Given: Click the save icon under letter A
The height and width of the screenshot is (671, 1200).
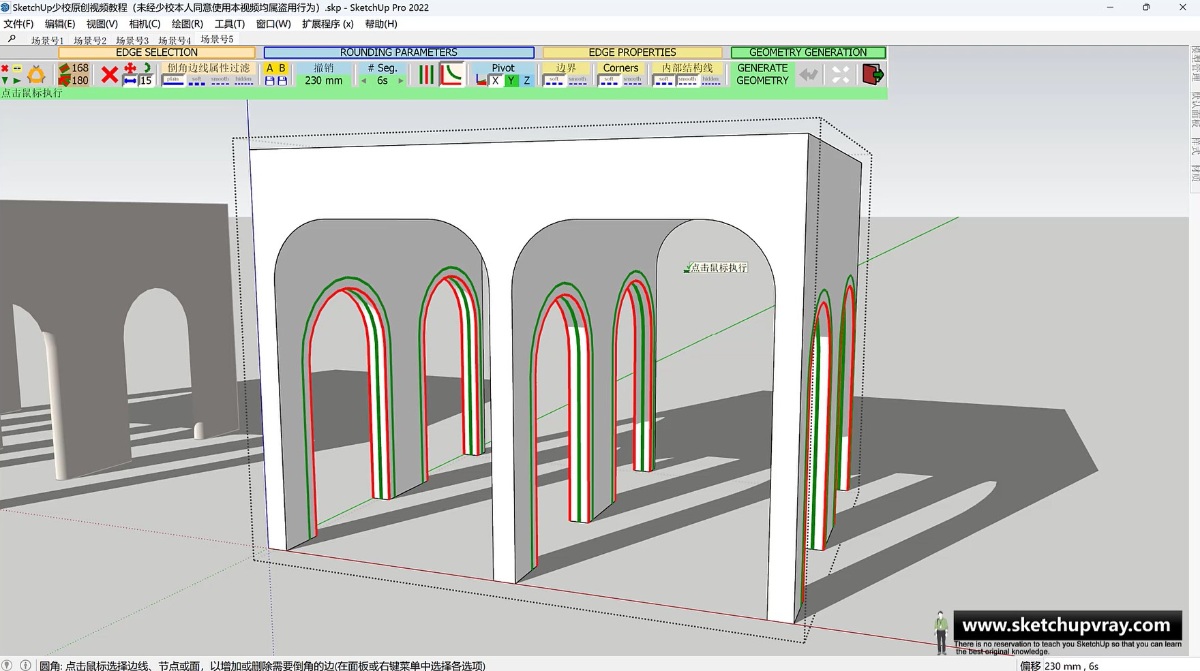Looking at the screenshot, I should tap(270, 81).
